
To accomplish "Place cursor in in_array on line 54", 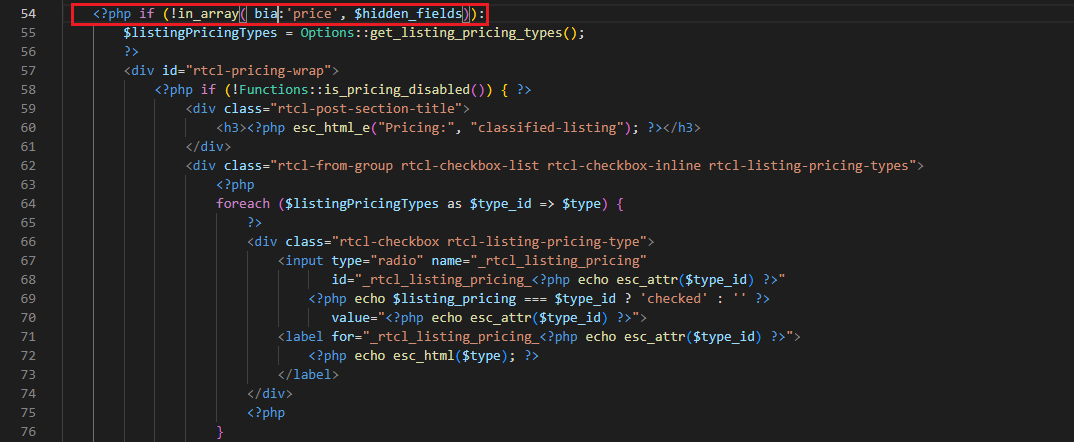I will pyautogui.click(x=208, y=14).
